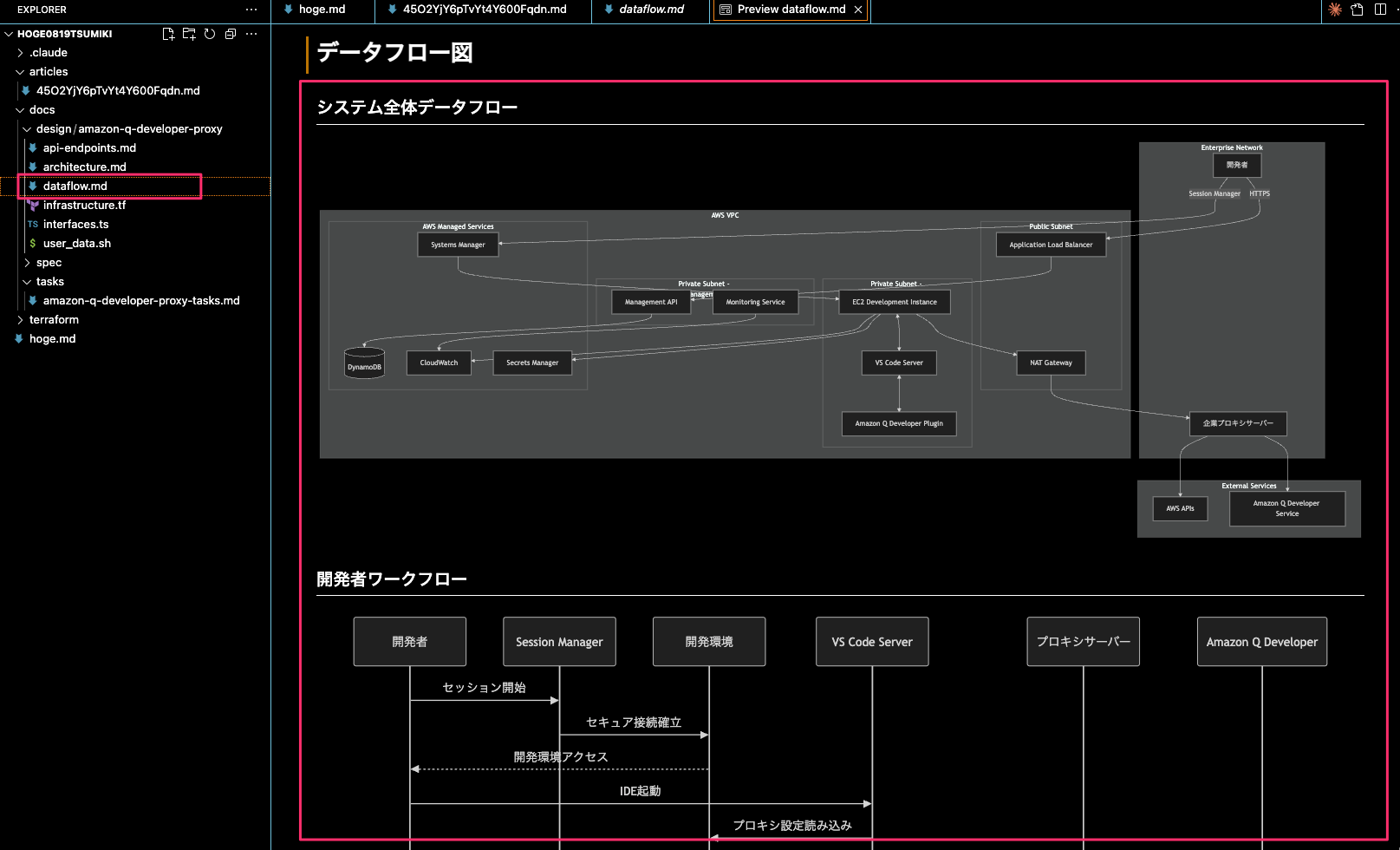The height and width of the screenshot is (850, 1400).
Task: Expand the spec folder
Action: click(28, 263)
